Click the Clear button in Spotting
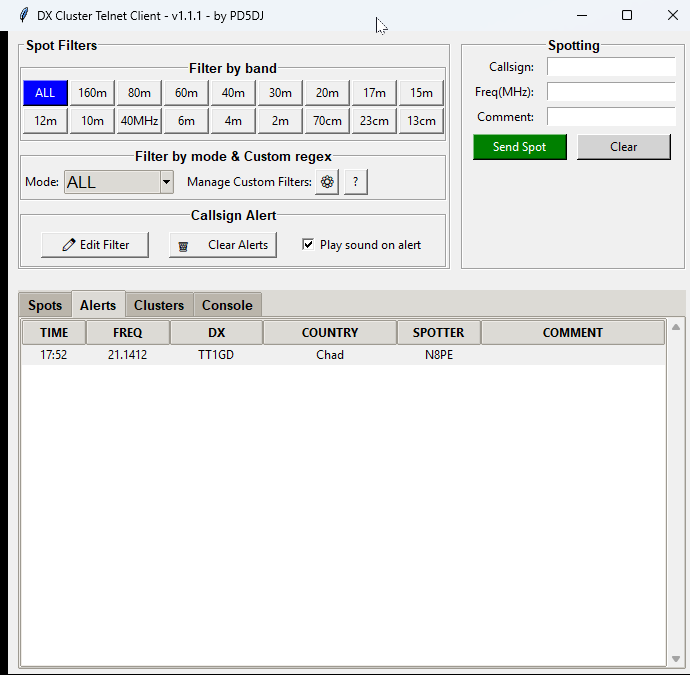This screenshot has height=675, width=690. (x=623, y=147)
